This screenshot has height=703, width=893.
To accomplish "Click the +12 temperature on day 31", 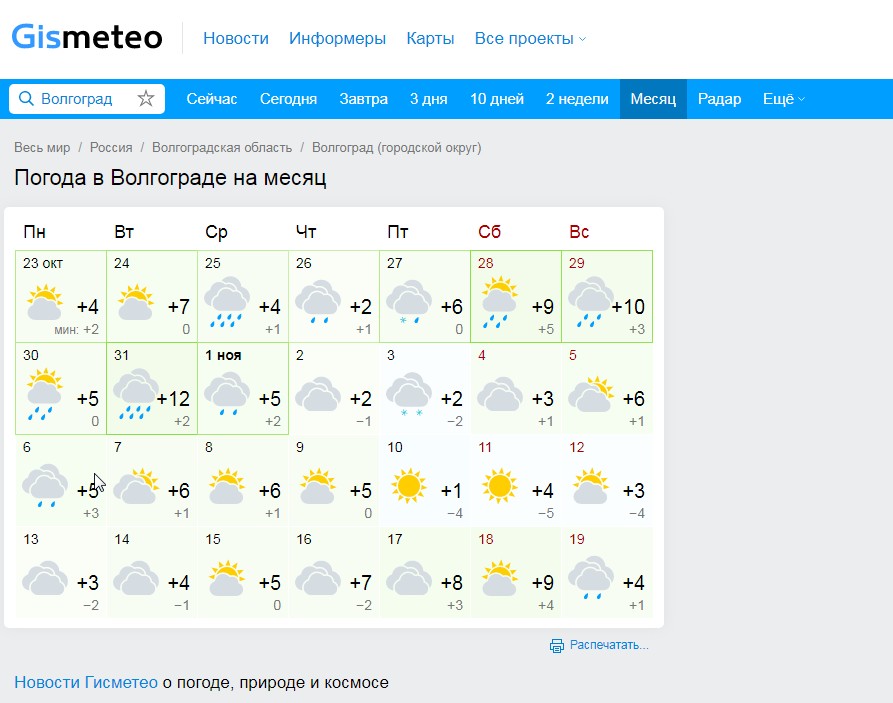I will [x=173, y=399].
